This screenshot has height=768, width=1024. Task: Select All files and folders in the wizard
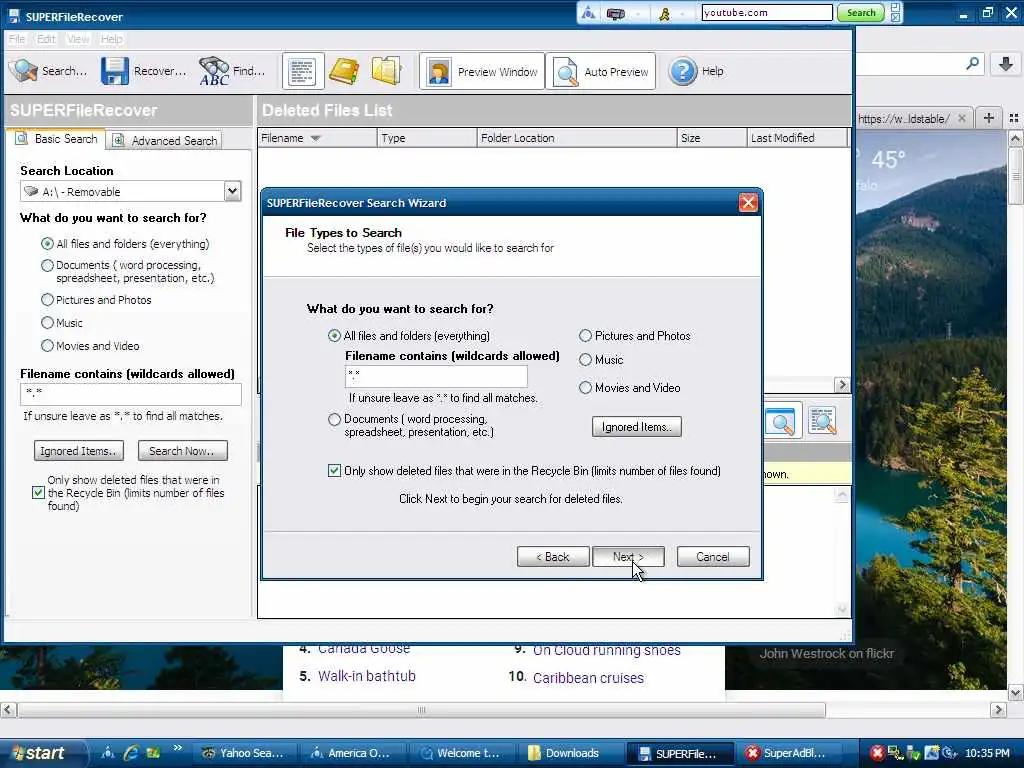click(x=334, y=336)
